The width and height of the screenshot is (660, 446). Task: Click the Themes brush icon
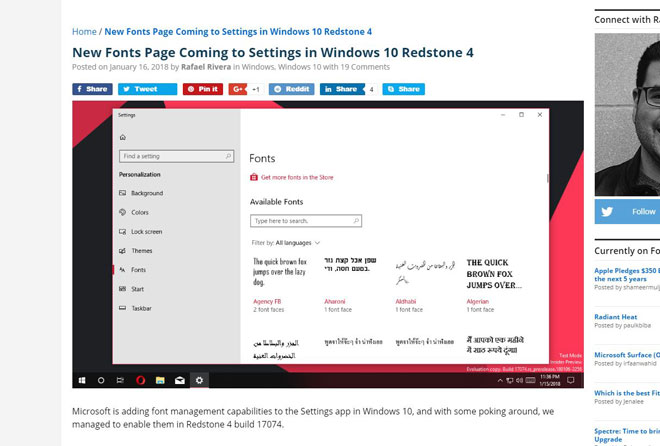122,251
